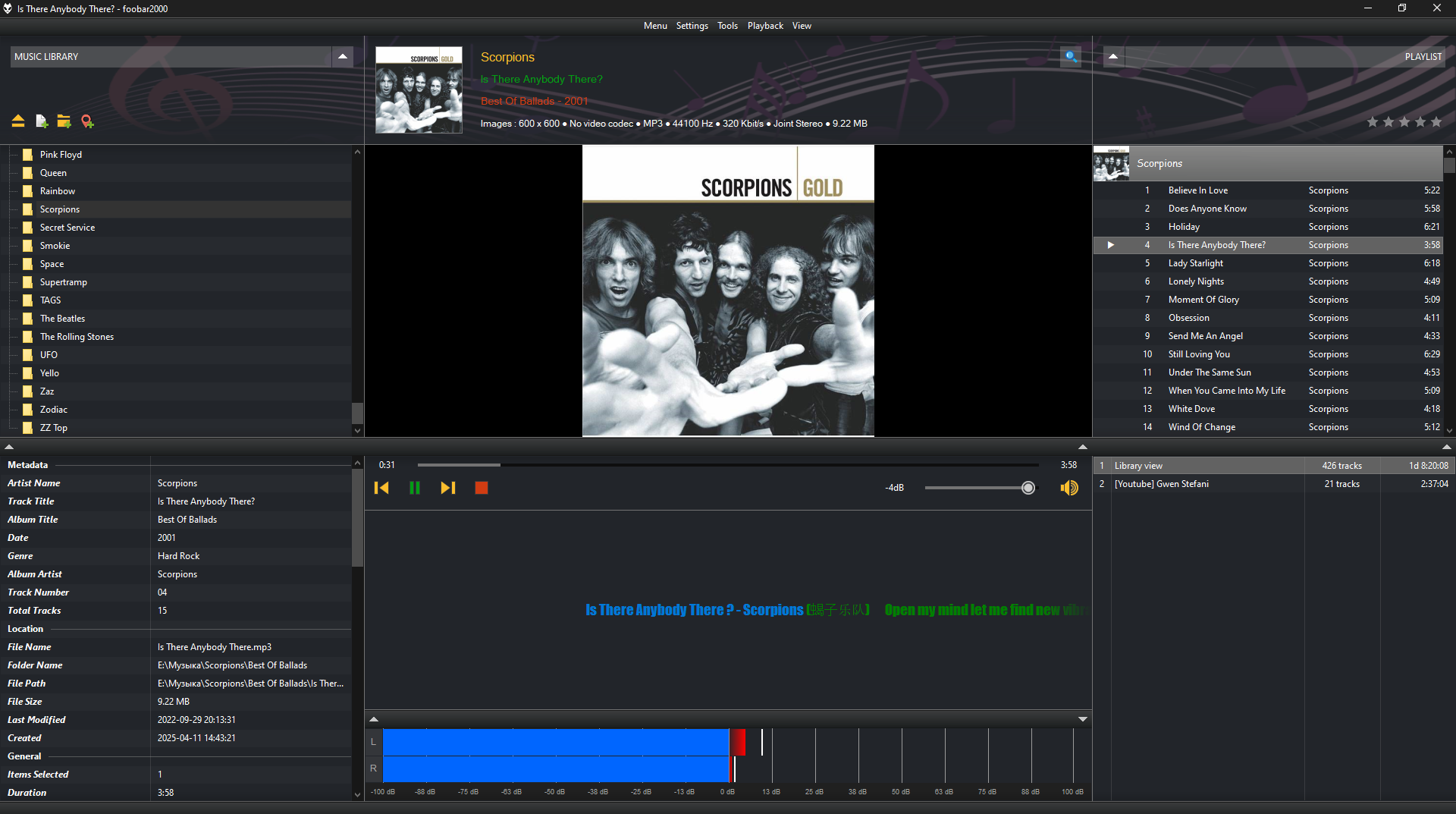The width and height of the screenshot is (1456, 814).
Task: Open the dropdown arrow above the VU meter
Action: click(x=1083, y=719)
